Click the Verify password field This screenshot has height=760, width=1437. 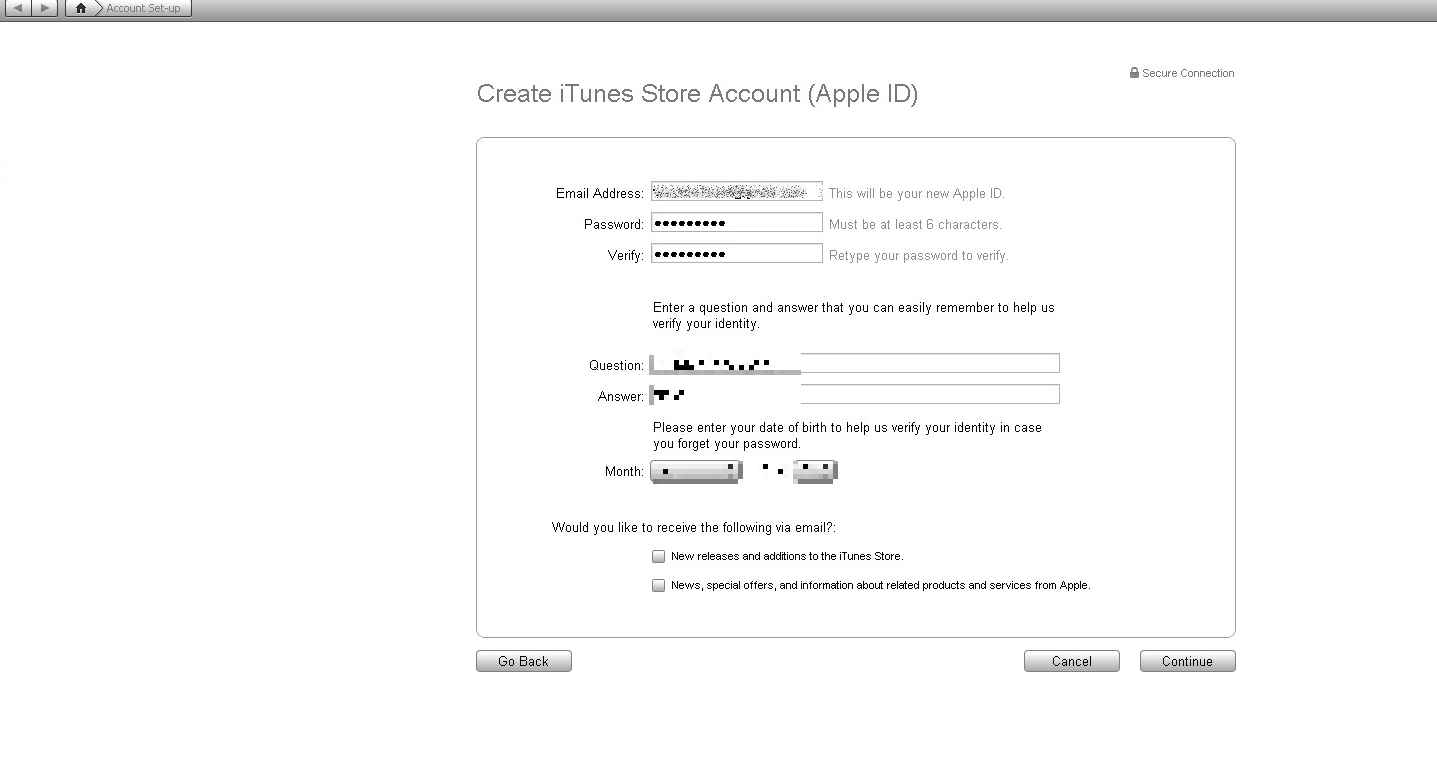pyautogui.click(x=736, y=254)
